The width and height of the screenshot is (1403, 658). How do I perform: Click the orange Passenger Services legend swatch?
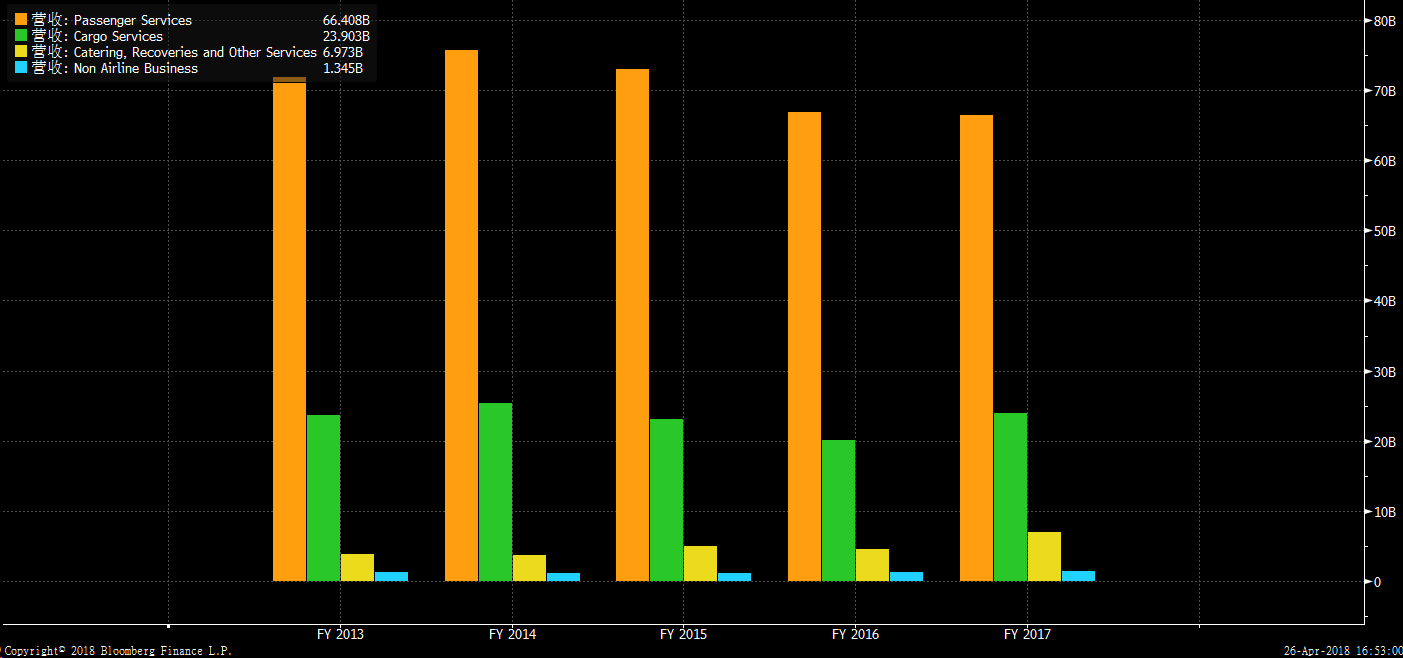pyautogui.click(x=21, y=20)
